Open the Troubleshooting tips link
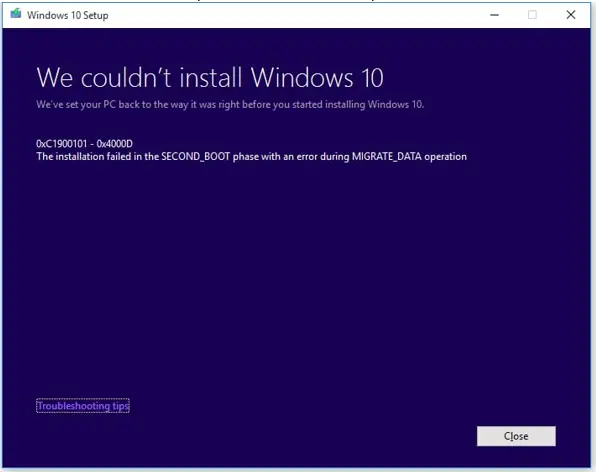The width and height of the screenshot is (596, 472). point(83,406)
